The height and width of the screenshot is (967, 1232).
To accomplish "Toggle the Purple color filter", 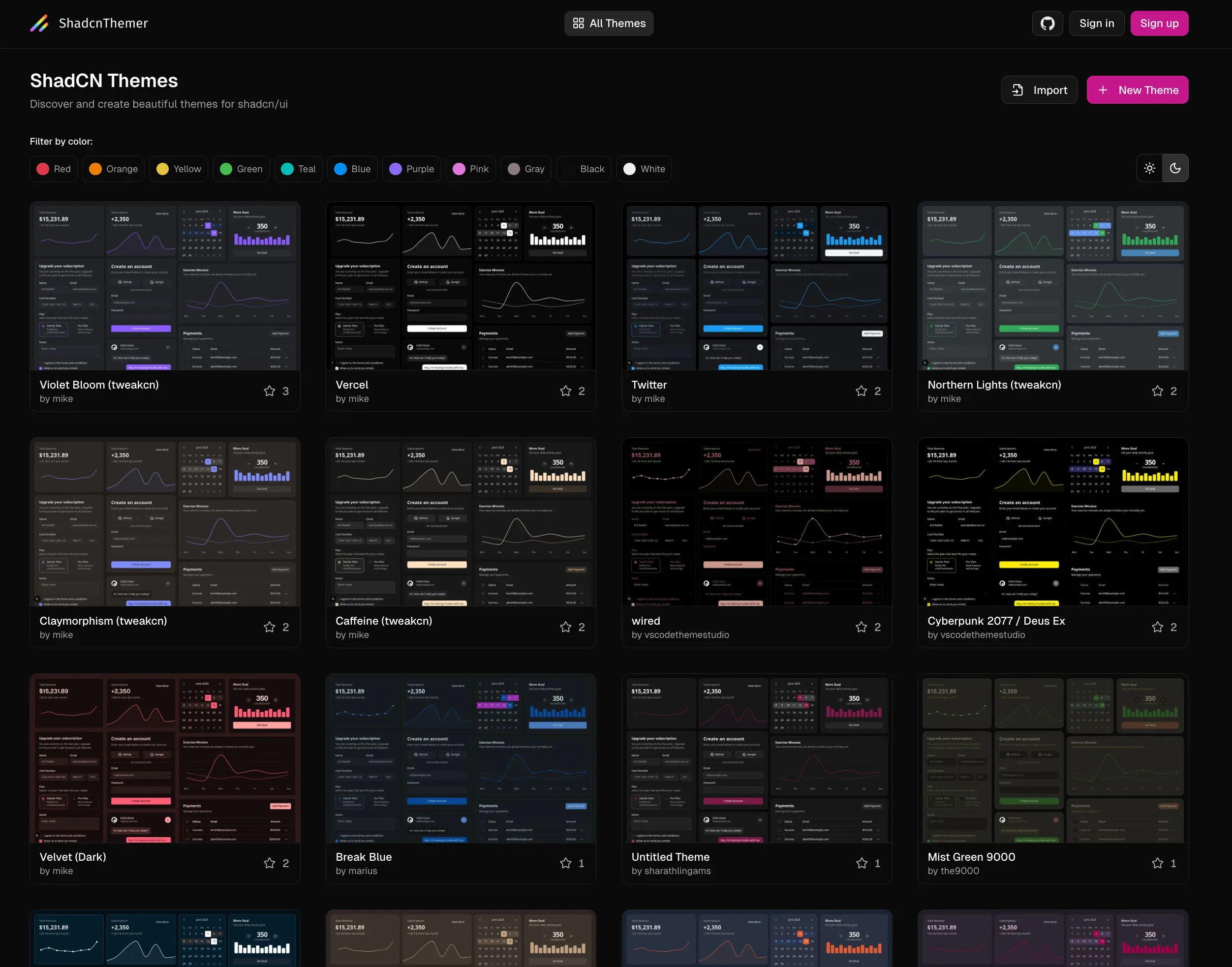I will 412,169.
